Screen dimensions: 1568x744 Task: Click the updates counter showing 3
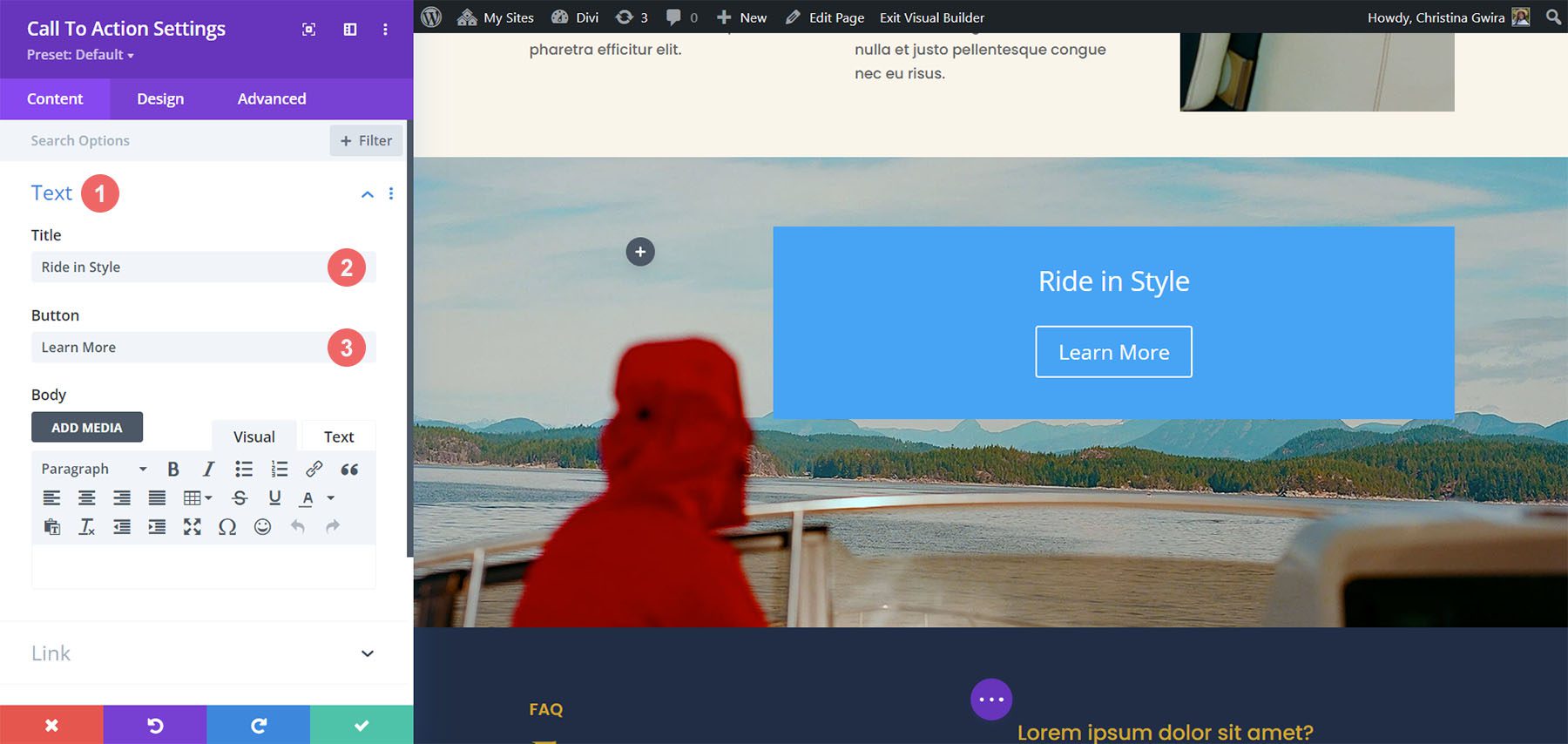tap(632, 17)
